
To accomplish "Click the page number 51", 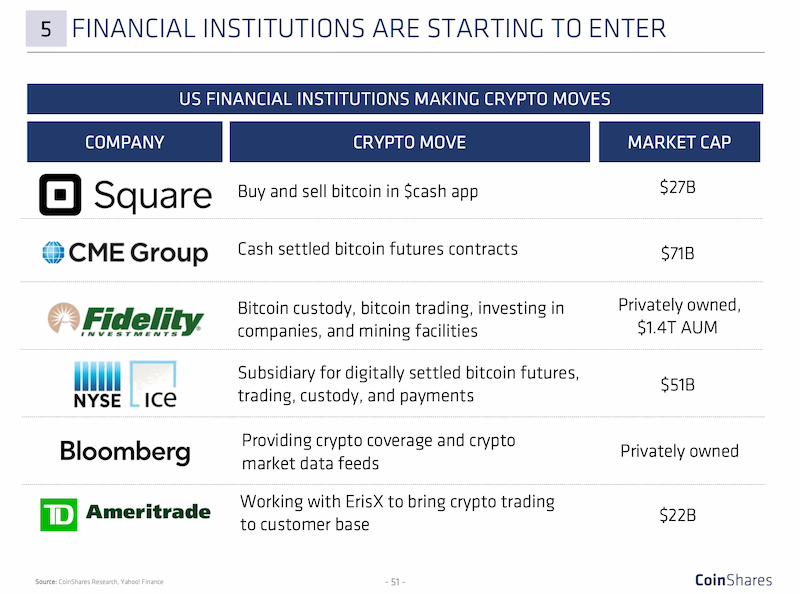I will [395, 582].
